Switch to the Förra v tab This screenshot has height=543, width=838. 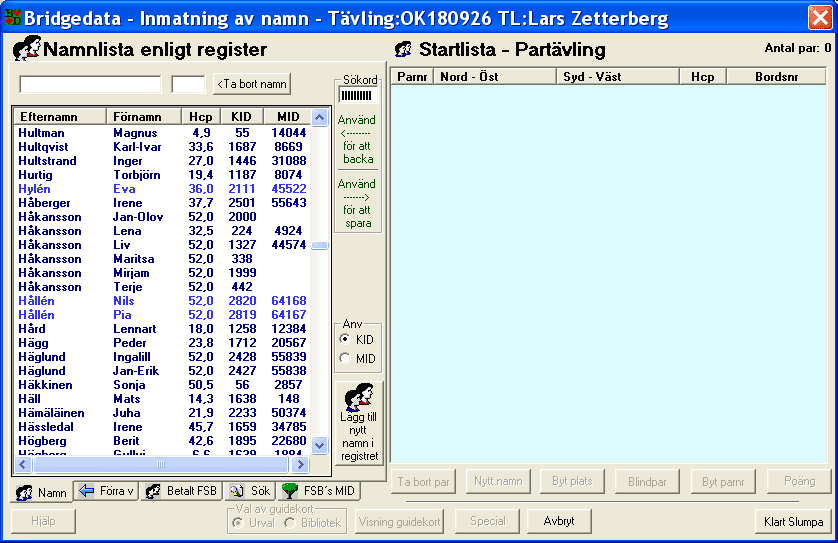coord(107,492)
